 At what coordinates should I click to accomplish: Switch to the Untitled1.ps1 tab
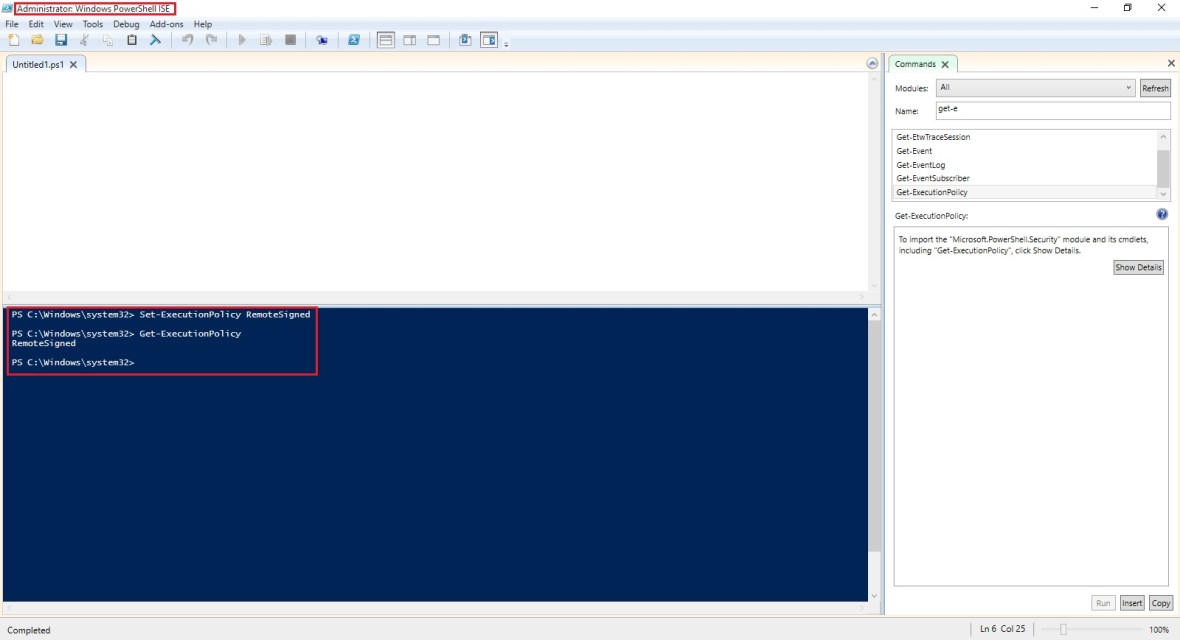(x=37, y=64)
